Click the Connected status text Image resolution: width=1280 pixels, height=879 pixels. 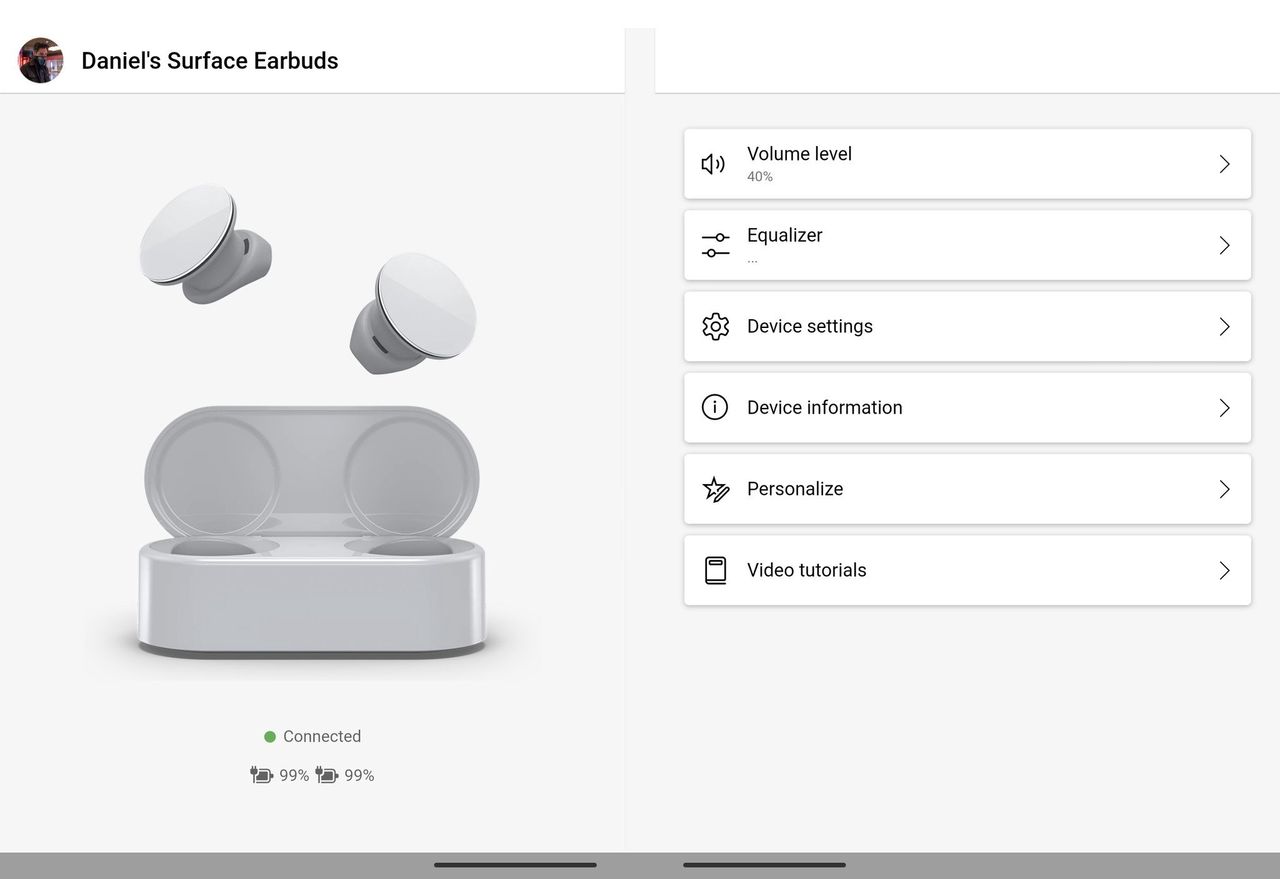[x=322, y=736]
